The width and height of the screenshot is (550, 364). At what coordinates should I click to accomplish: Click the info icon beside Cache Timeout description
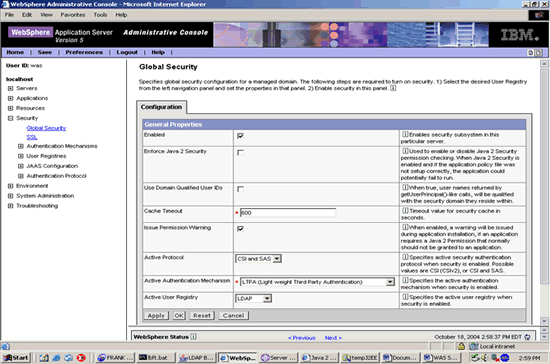pyautogui.click(x=405, y=210)
